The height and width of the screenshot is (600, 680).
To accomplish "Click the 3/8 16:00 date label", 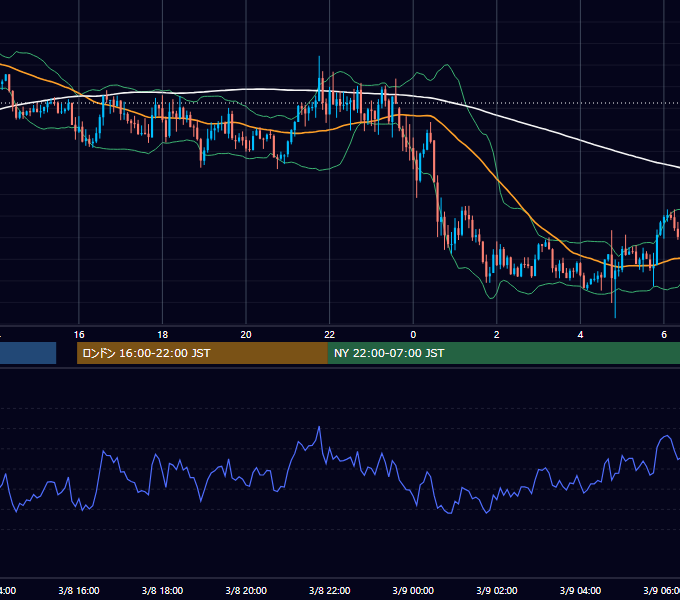I will [79, 590].
